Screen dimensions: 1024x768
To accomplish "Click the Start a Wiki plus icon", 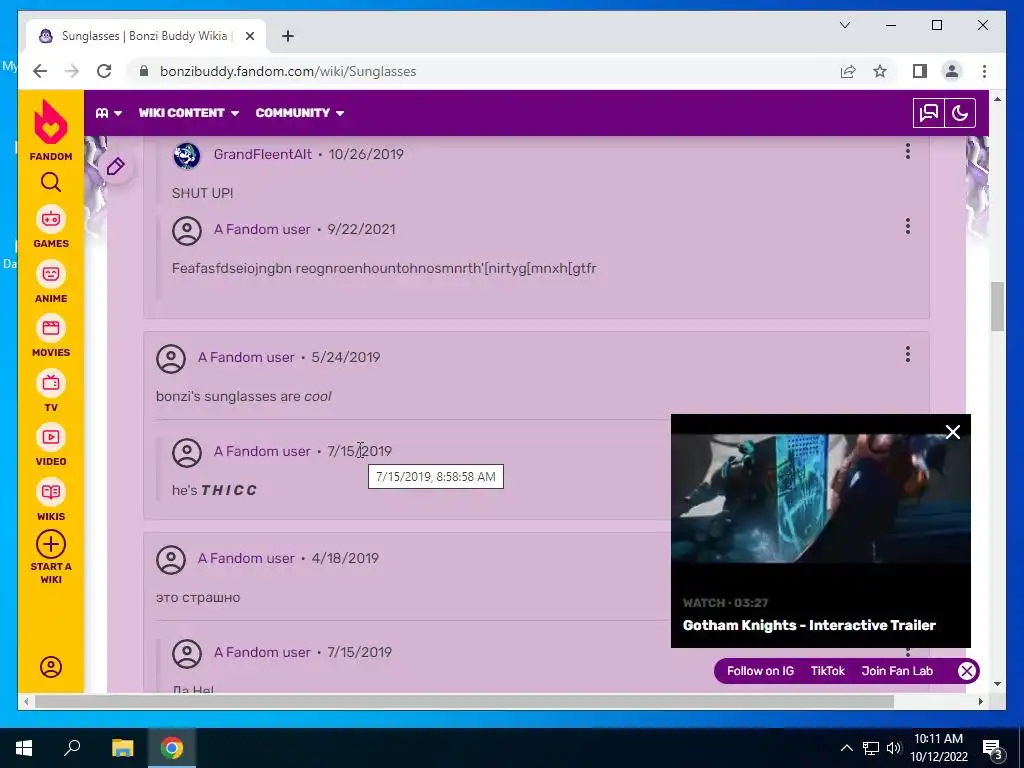I will pos(51,544).
